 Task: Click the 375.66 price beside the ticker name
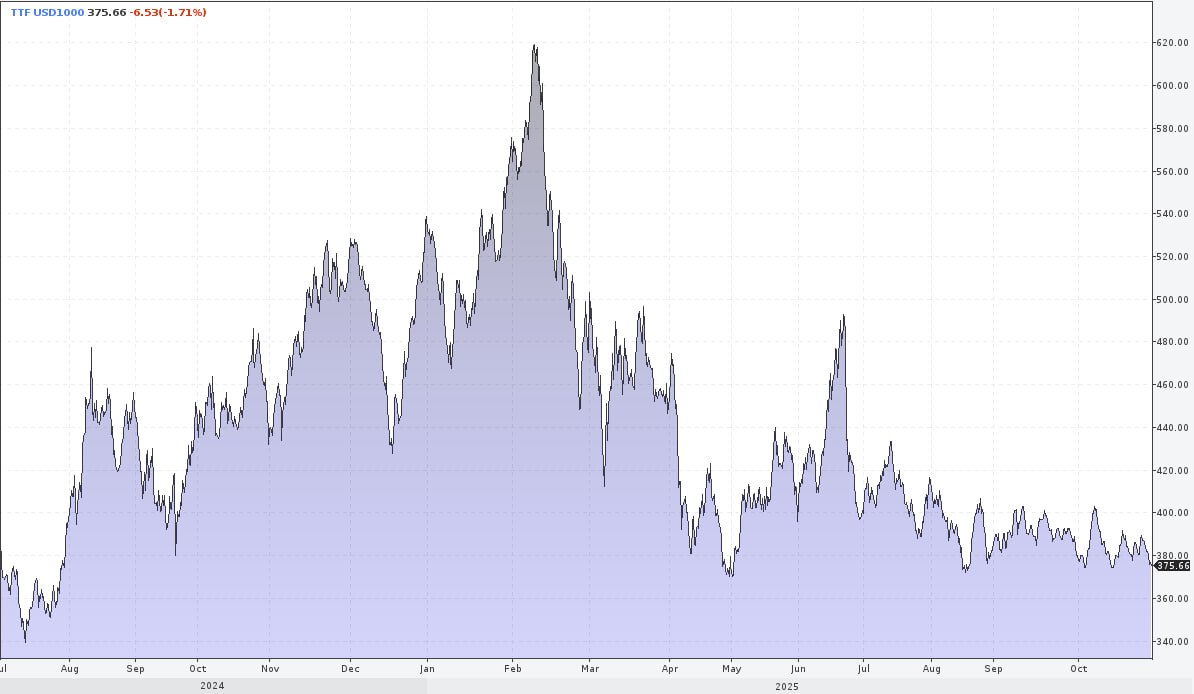point(107,12)
